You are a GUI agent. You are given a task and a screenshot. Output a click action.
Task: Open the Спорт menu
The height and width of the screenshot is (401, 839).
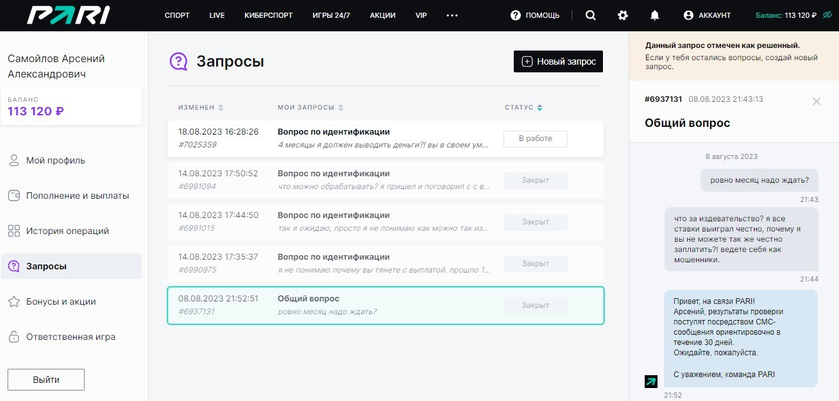pyautogui.click(x=177, y=16)
